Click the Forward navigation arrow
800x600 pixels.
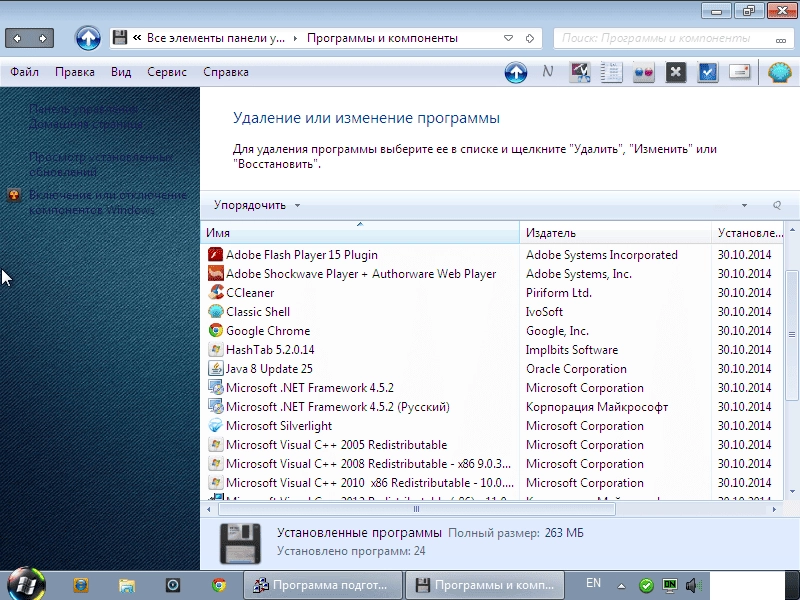click(x=42, y=38)
